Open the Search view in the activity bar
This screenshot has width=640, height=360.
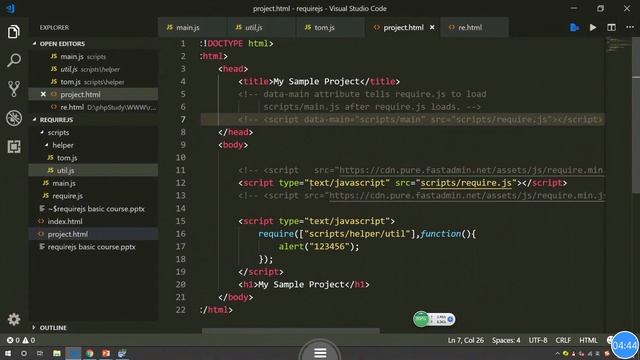(13, 60)
